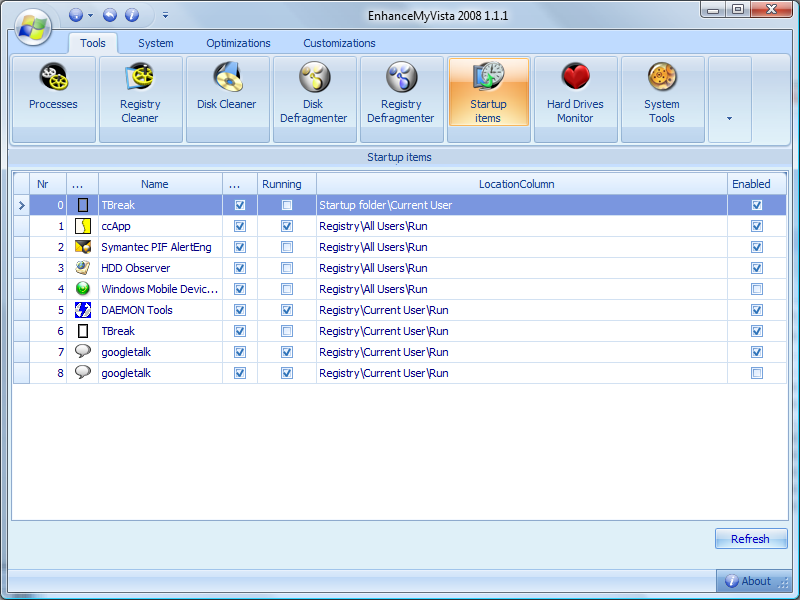
Task: Click the row header for googletalk row 7
Action: tap(21, 352)
